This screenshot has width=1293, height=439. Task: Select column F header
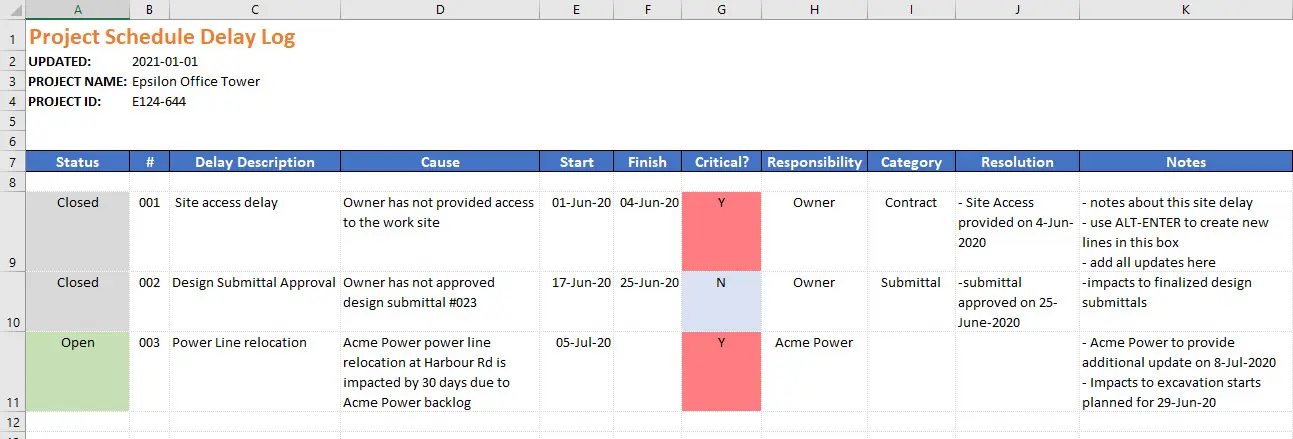[x=647, y=9]
